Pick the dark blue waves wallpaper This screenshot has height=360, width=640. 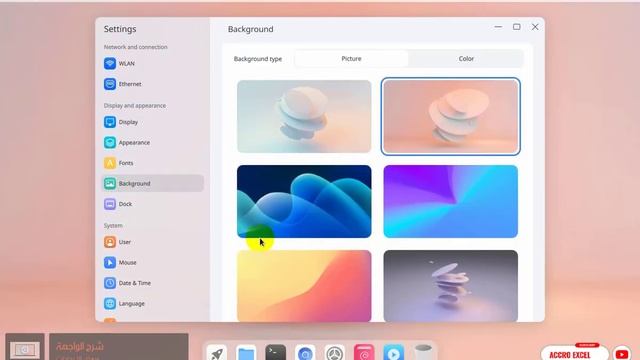304,201
